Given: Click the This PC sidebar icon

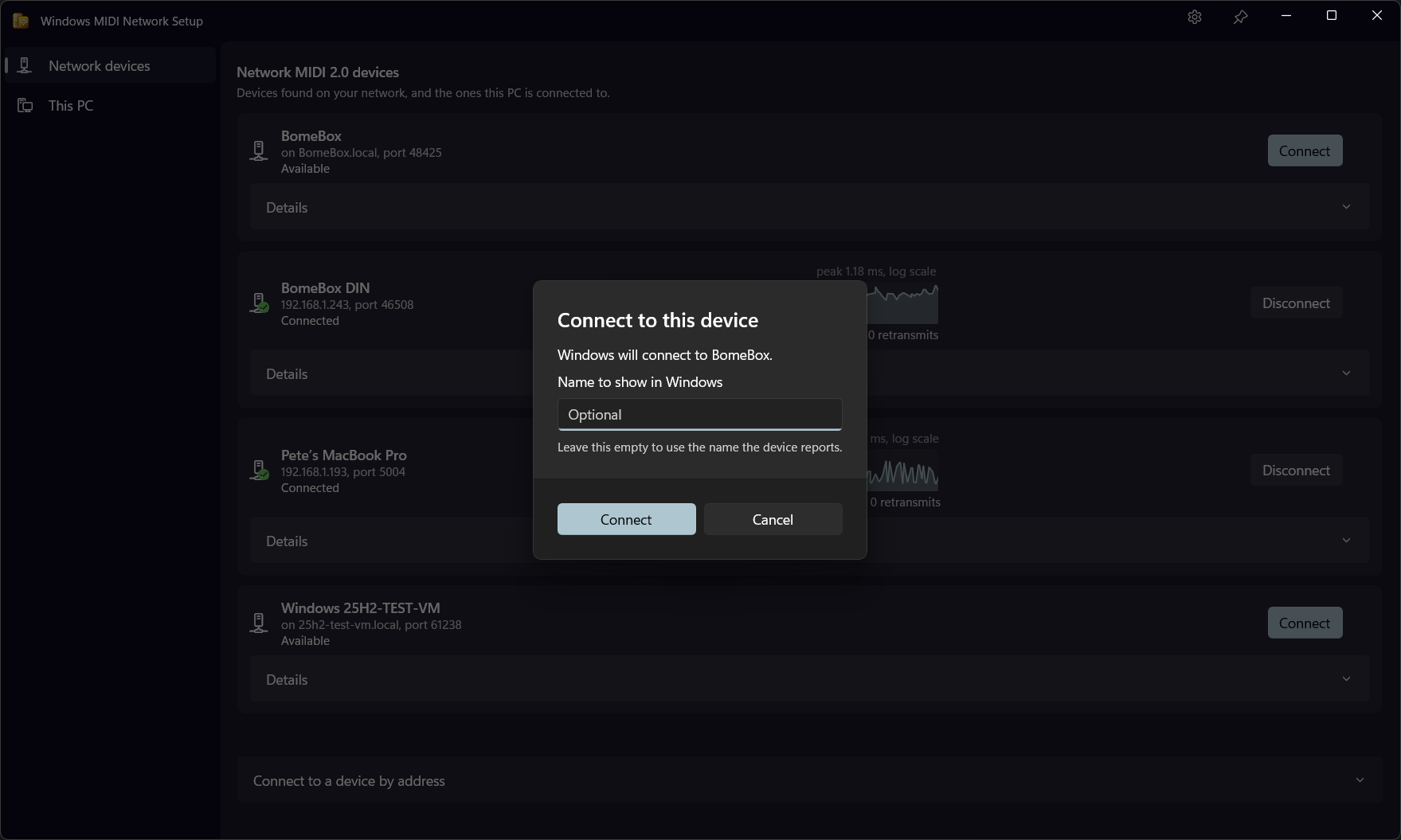Looking at the screenshot, I should click(x=25, y=105).
